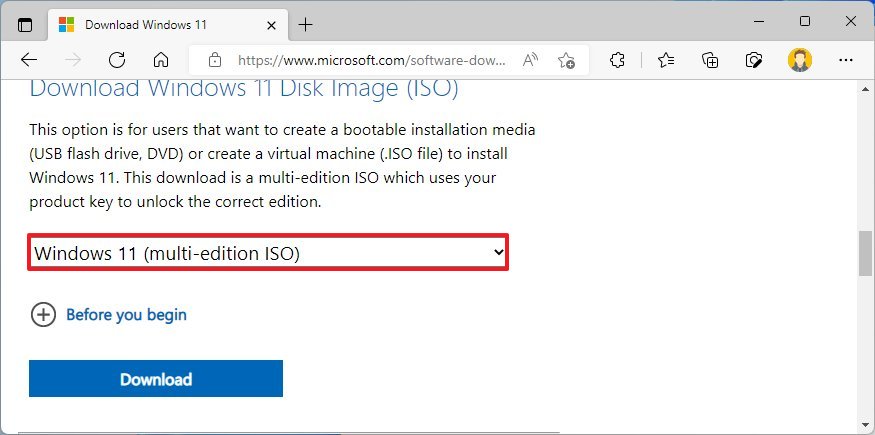
Task: Close the Download Windows 11 tab
Action: coord(269,24)
